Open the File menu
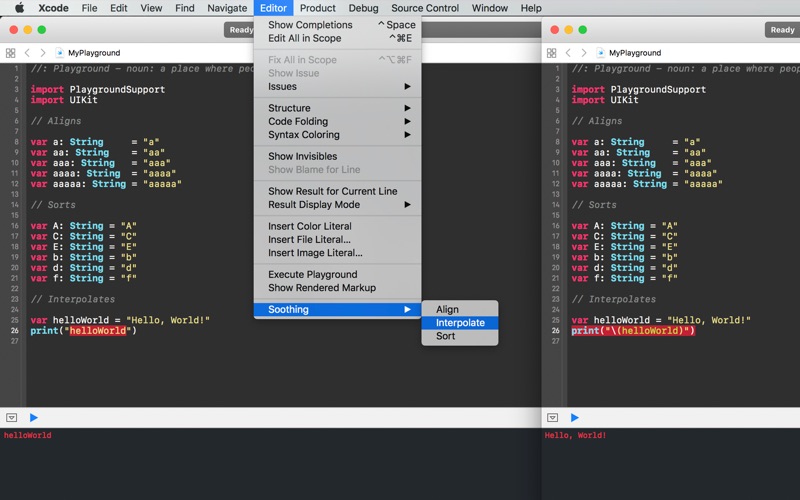 tap(89, 8)
